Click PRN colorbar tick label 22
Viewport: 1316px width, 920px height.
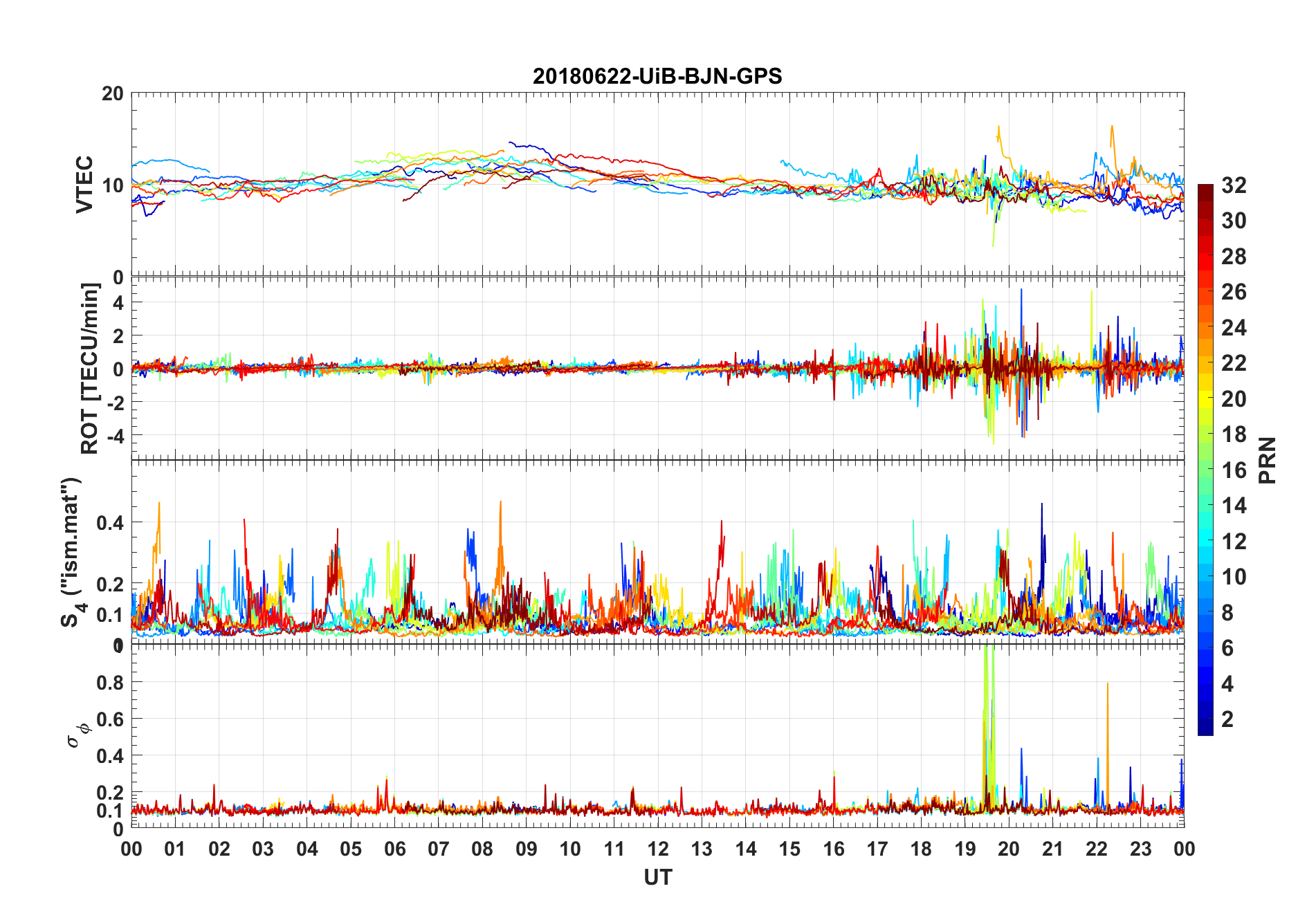(1234, 362)
